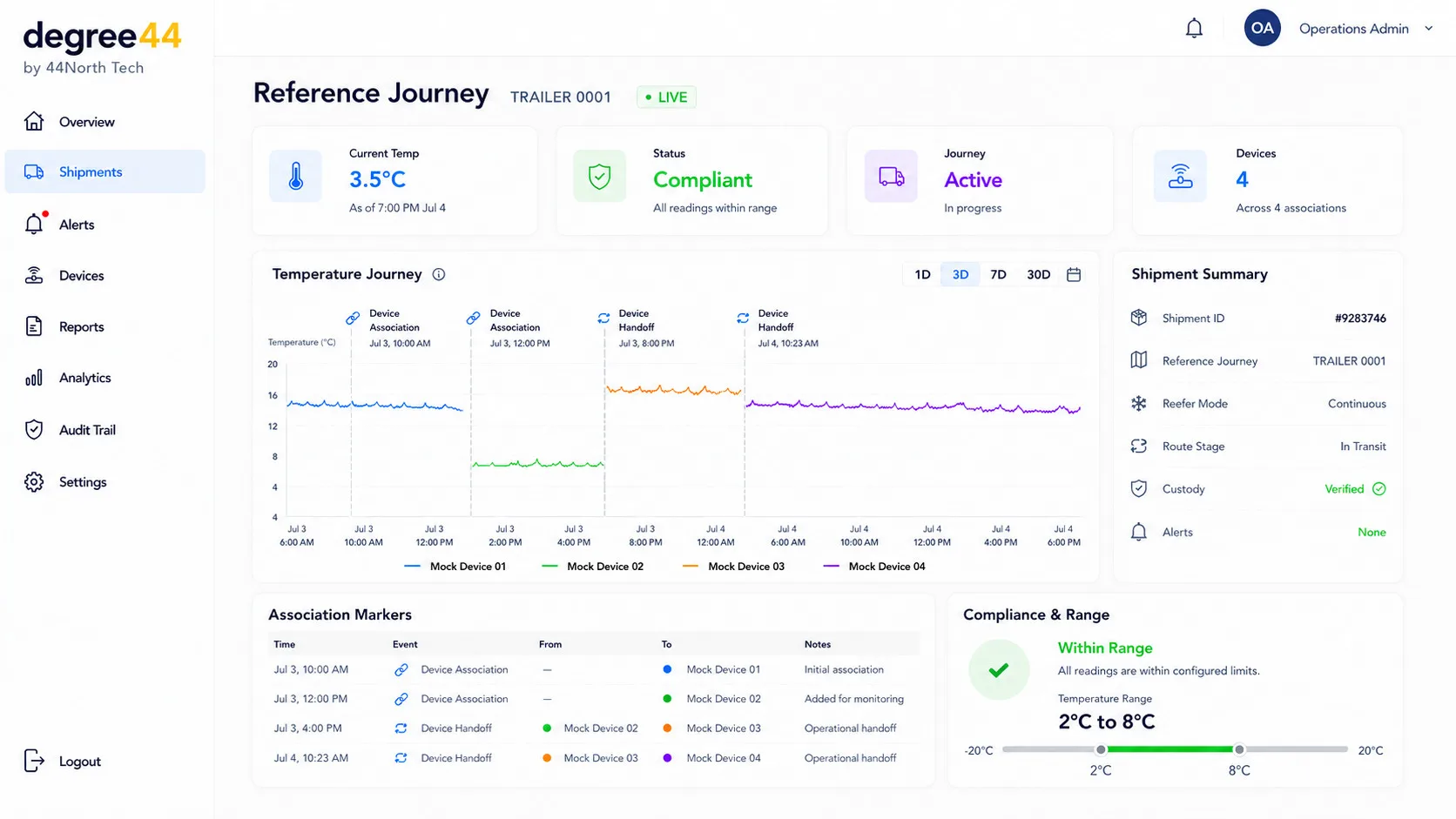Adjust the 8°C upper range slider handle
The image size is (1456, 819).
(1239, 749)
